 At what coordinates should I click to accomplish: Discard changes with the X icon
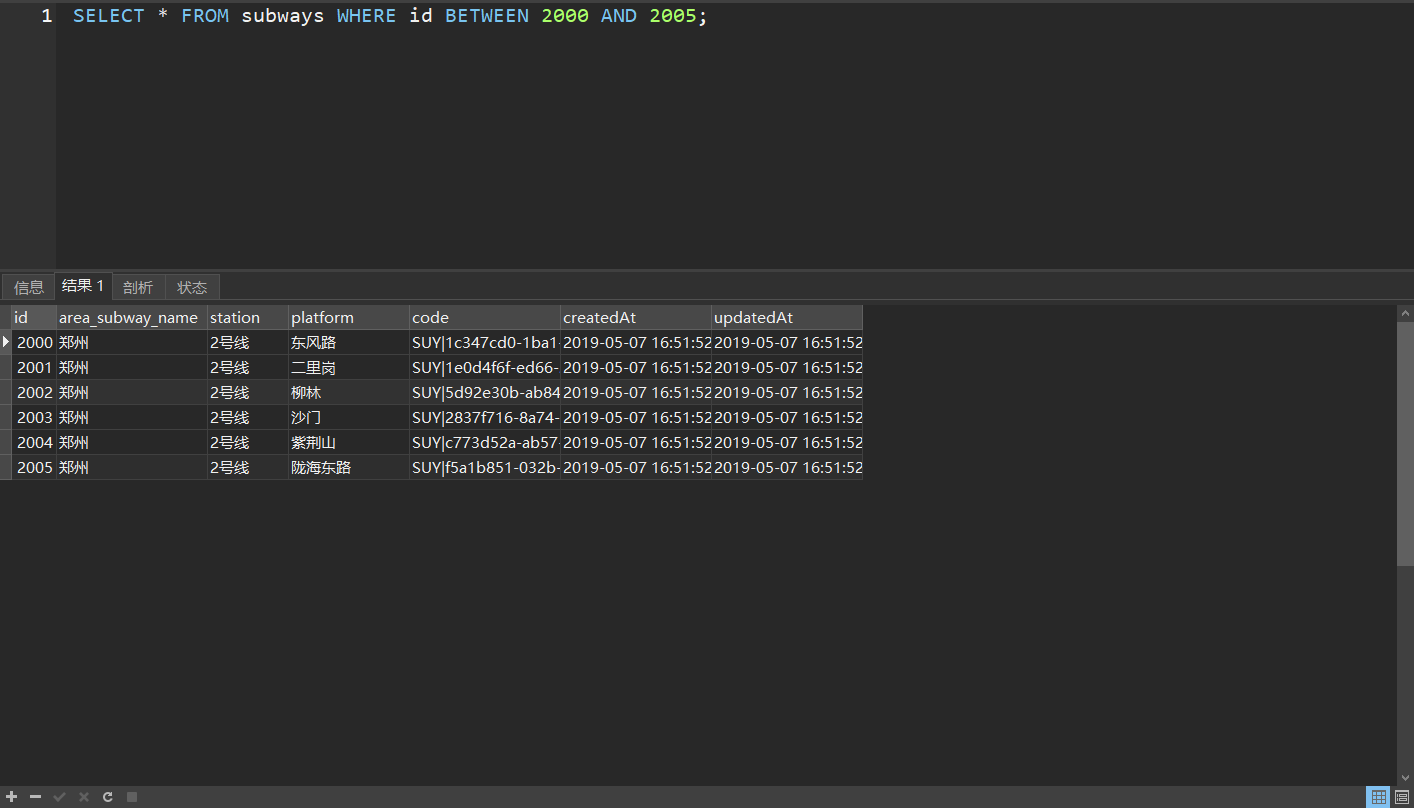pyautogui.click(x=84, y=797)
